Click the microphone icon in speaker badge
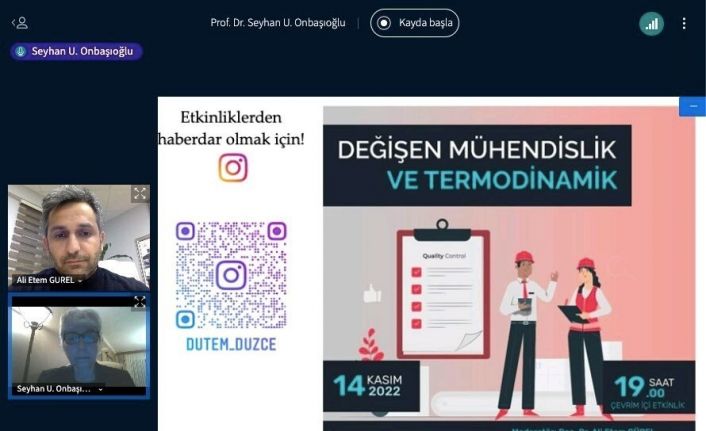706x431 pixels. [x=20, y=51]
